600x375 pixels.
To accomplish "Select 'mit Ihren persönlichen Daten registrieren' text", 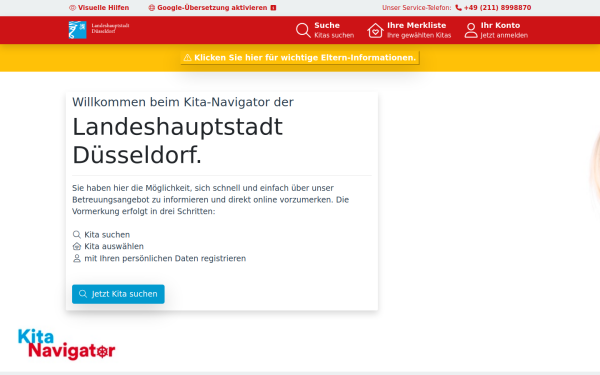I will coord(165,258).
